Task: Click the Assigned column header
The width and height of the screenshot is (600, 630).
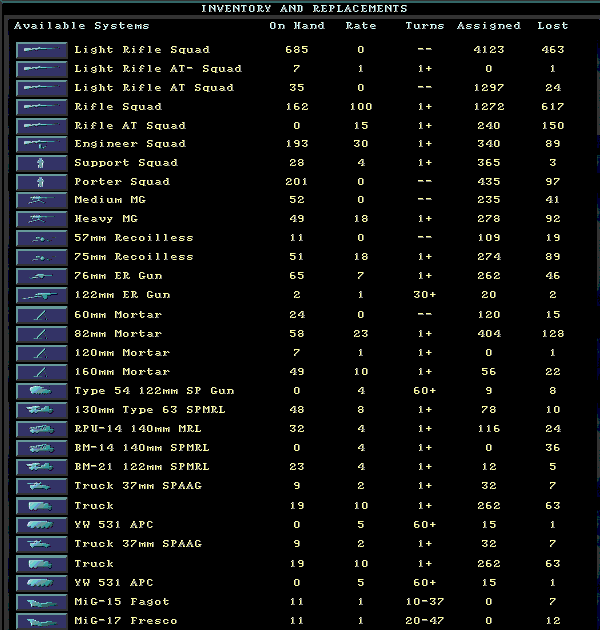Action: point(489,26)
